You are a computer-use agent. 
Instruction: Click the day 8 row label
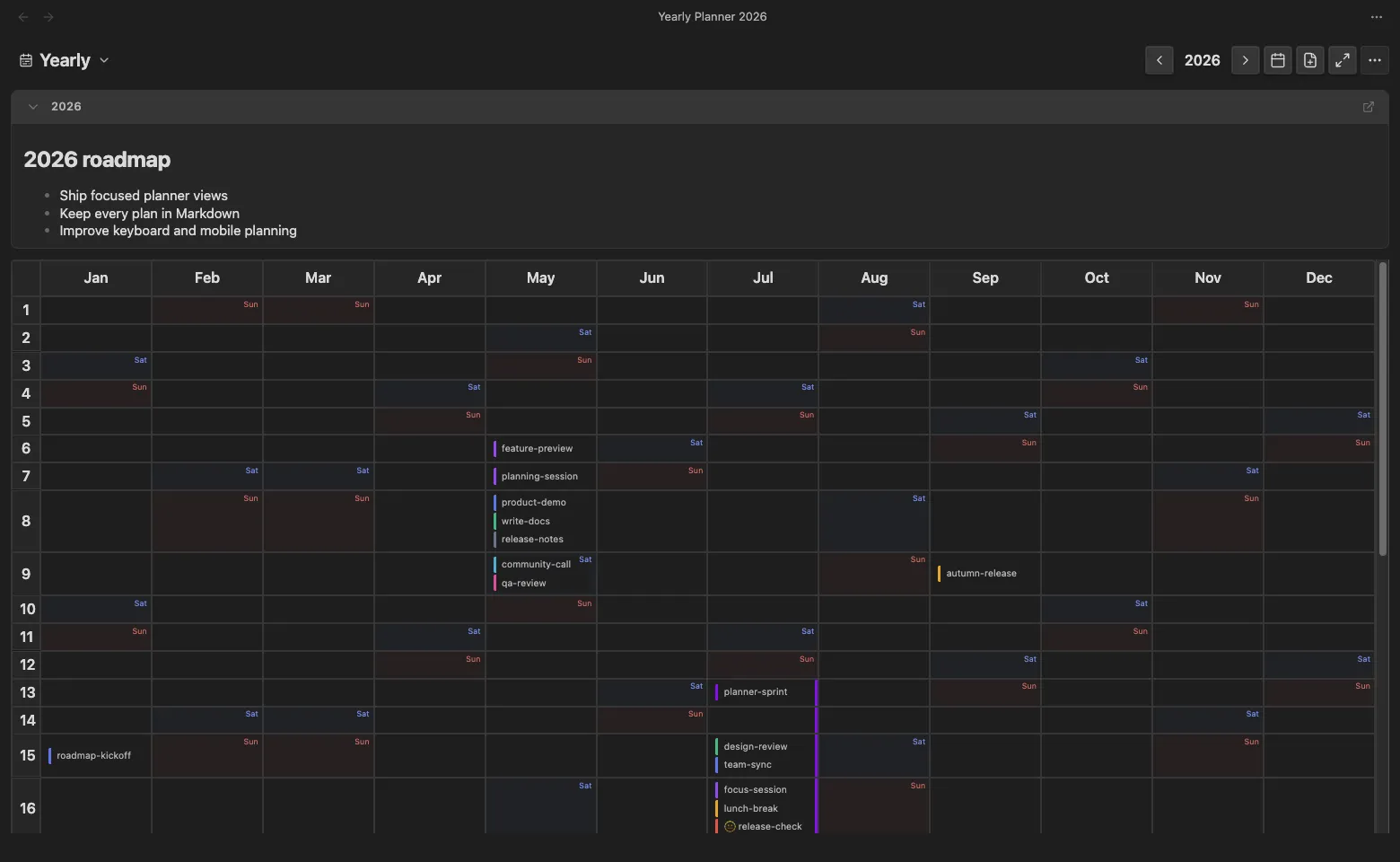tap(26, 522)
